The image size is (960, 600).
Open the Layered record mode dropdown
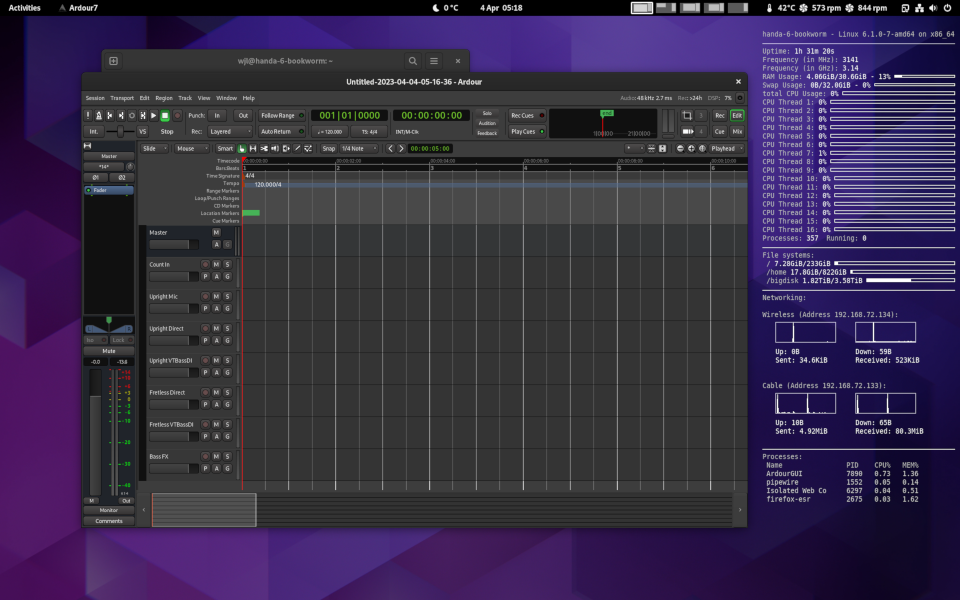pyautogui.click(x=230, y=131)
